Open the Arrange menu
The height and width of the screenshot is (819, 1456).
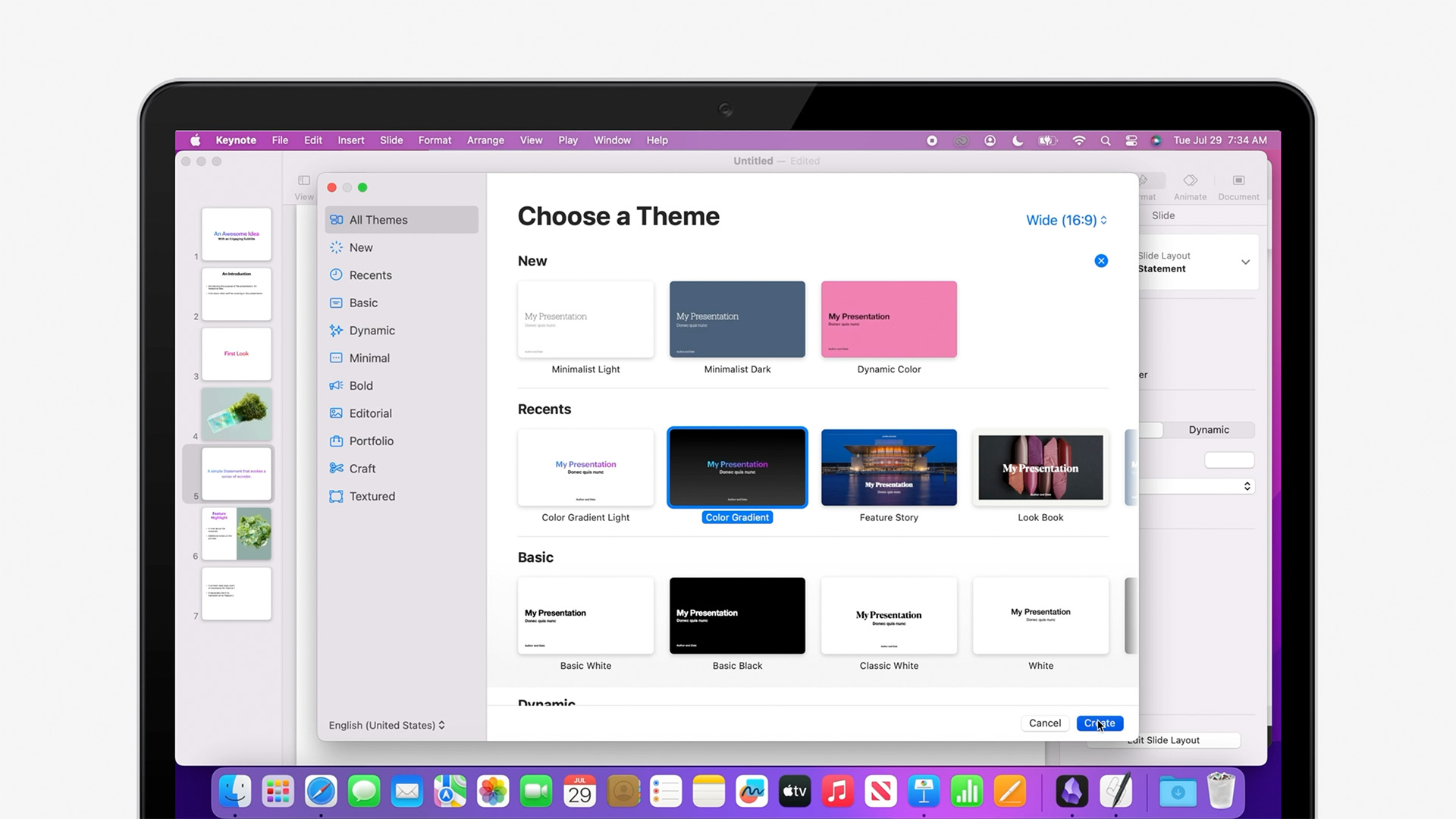(485, 140)
